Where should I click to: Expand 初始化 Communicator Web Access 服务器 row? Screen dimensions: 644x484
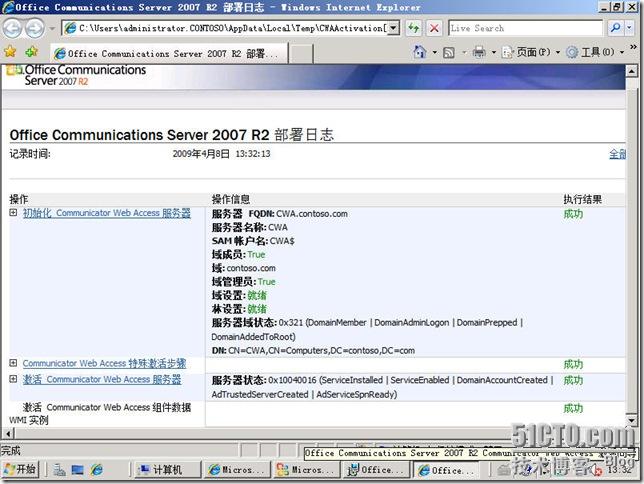[x=13, y=212]
